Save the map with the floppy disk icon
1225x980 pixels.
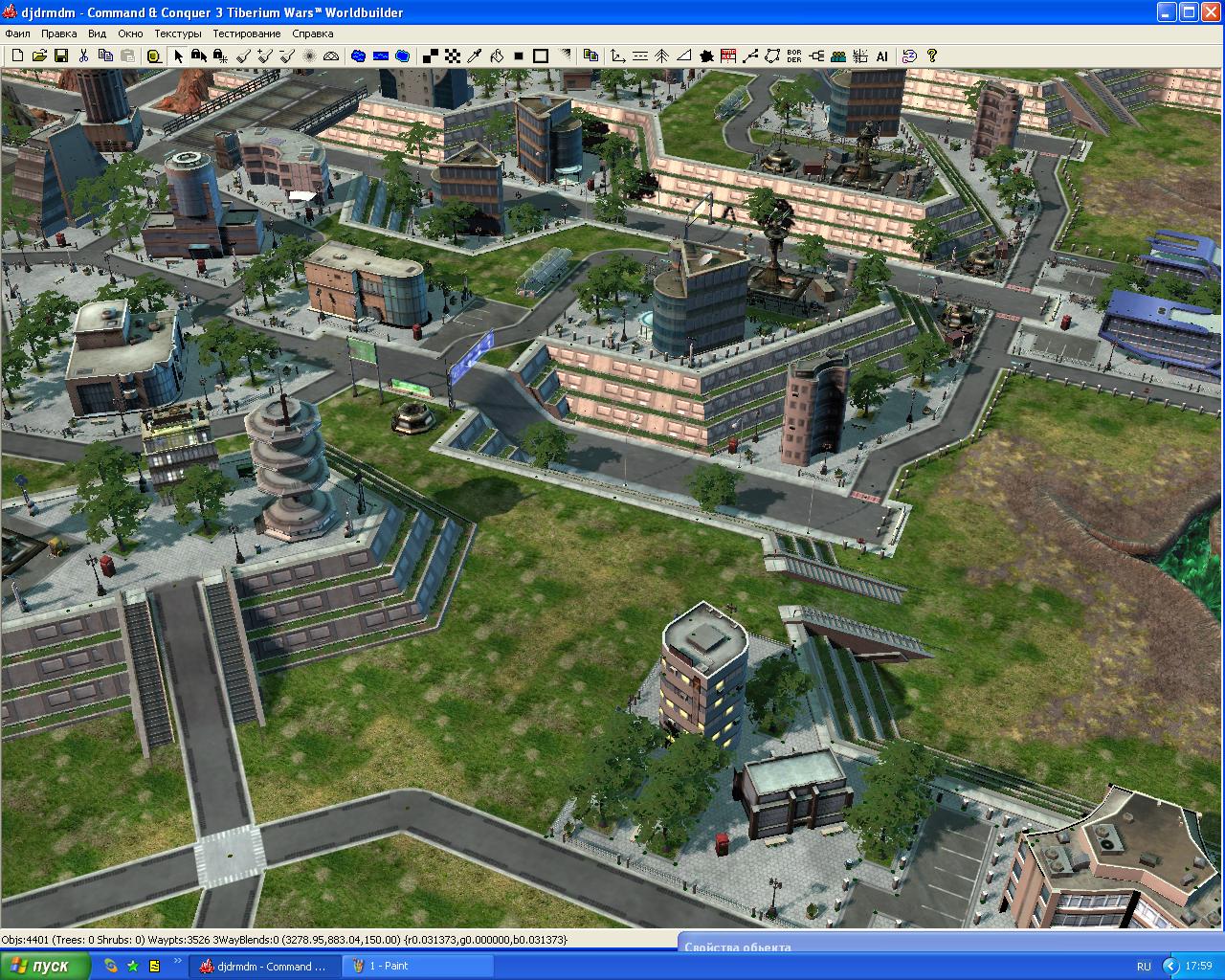click(61, 56)
